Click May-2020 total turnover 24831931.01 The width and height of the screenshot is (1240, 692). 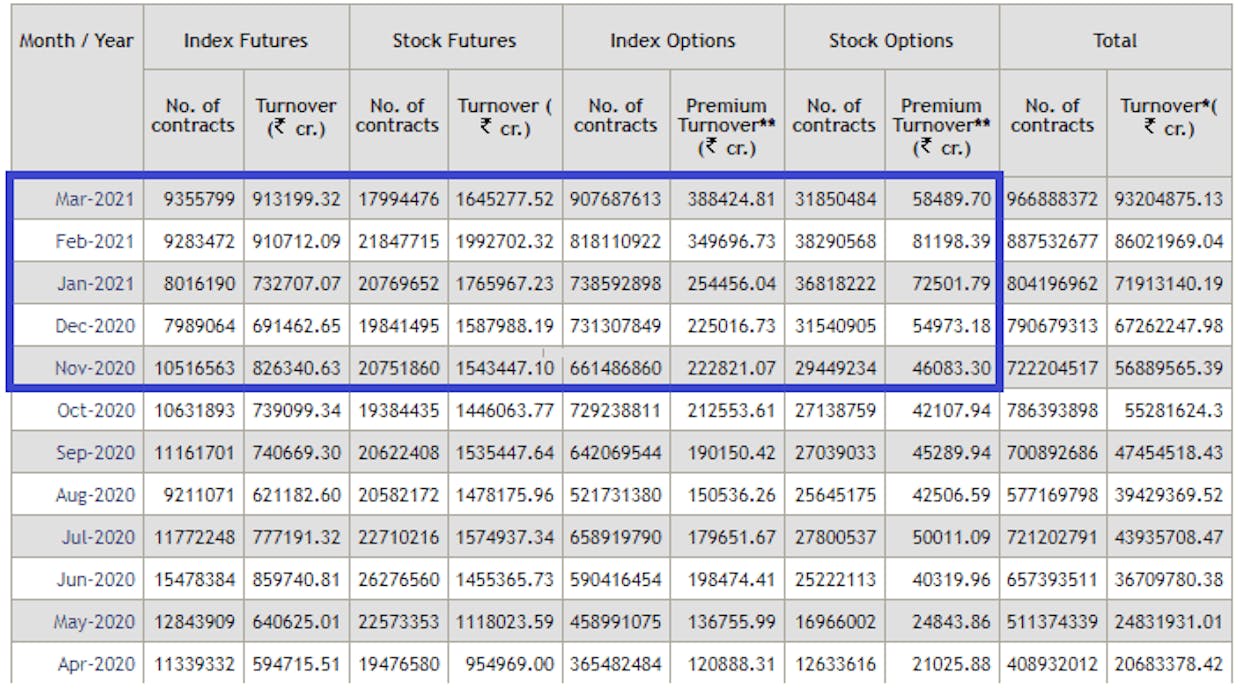coord(1170,622)
